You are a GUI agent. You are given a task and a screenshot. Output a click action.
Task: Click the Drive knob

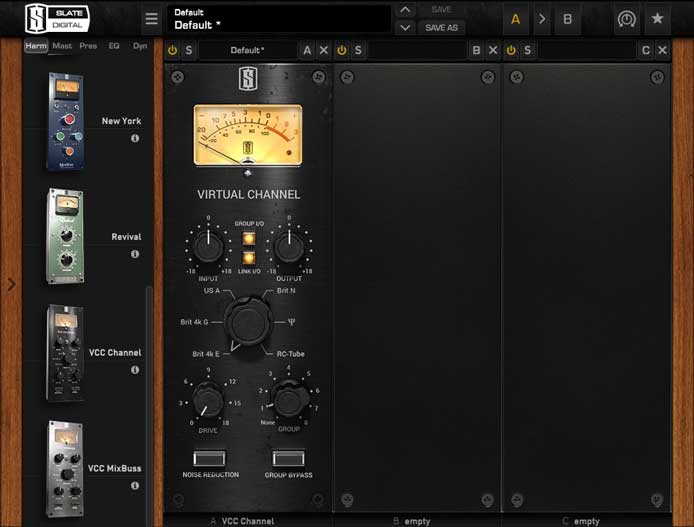click(208, 400)
